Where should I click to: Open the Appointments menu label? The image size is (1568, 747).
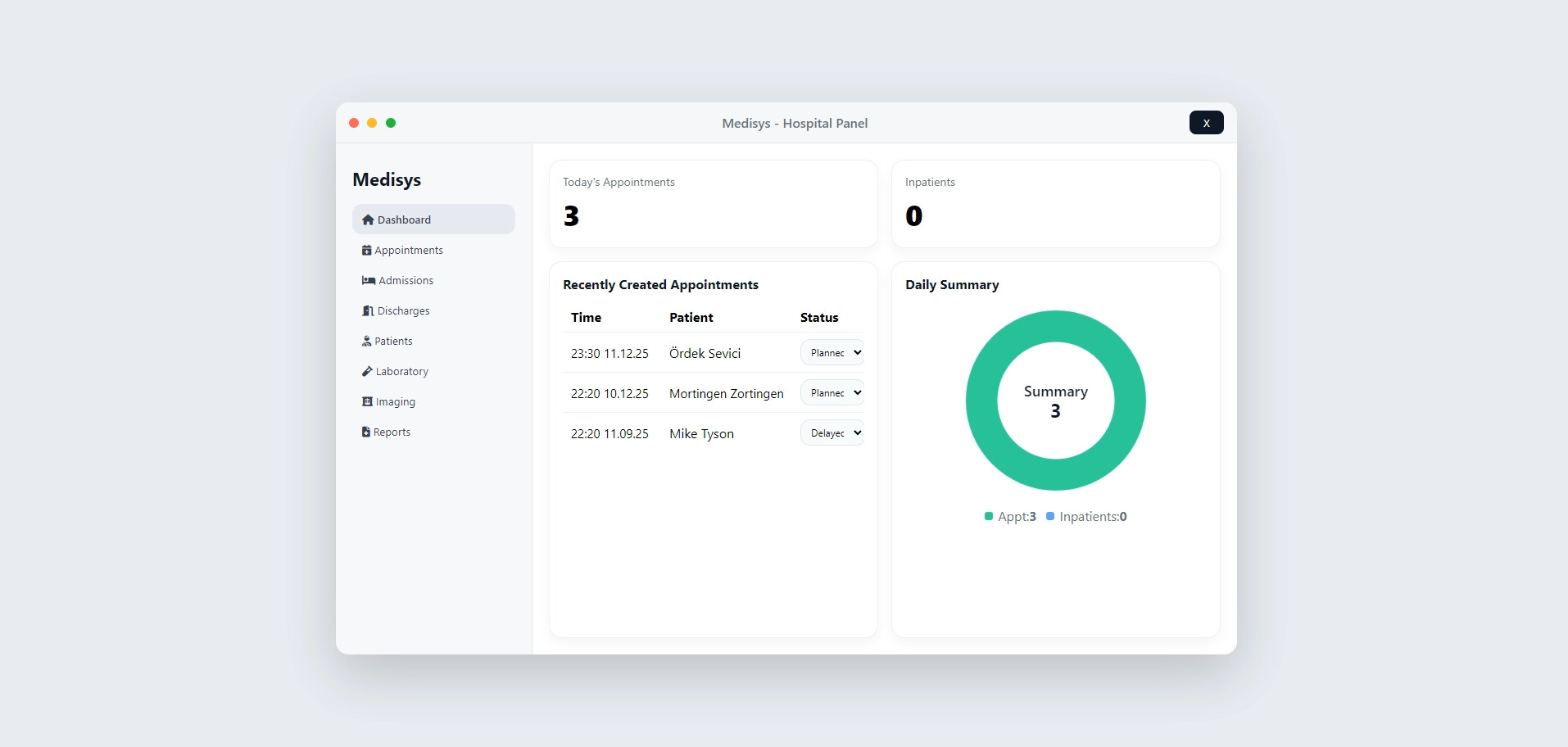pos(409,250)
